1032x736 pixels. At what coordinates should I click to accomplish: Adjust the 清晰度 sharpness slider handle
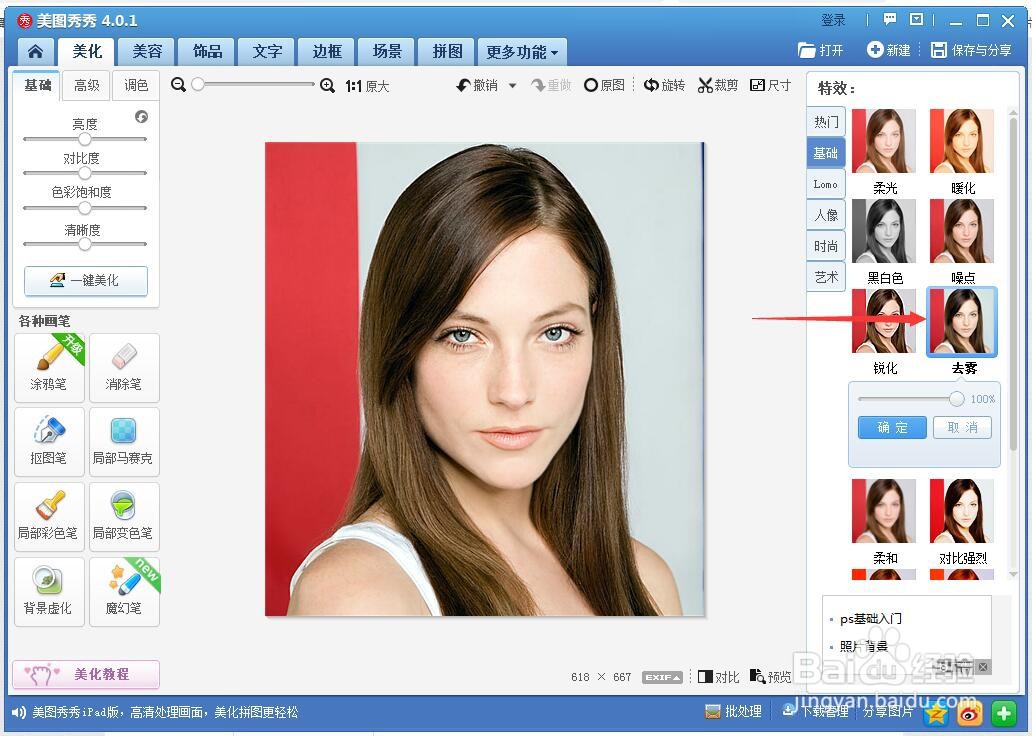coord(84,244)
